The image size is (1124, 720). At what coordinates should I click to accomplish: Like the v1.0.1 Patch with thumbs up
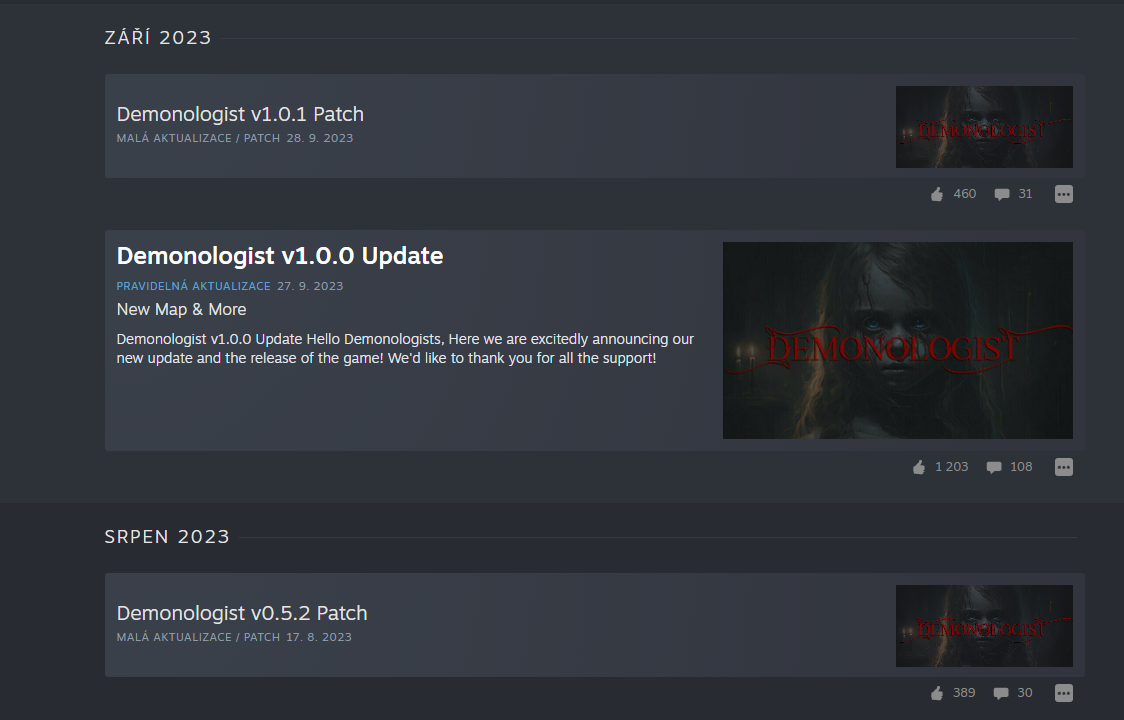click(937, 194)
